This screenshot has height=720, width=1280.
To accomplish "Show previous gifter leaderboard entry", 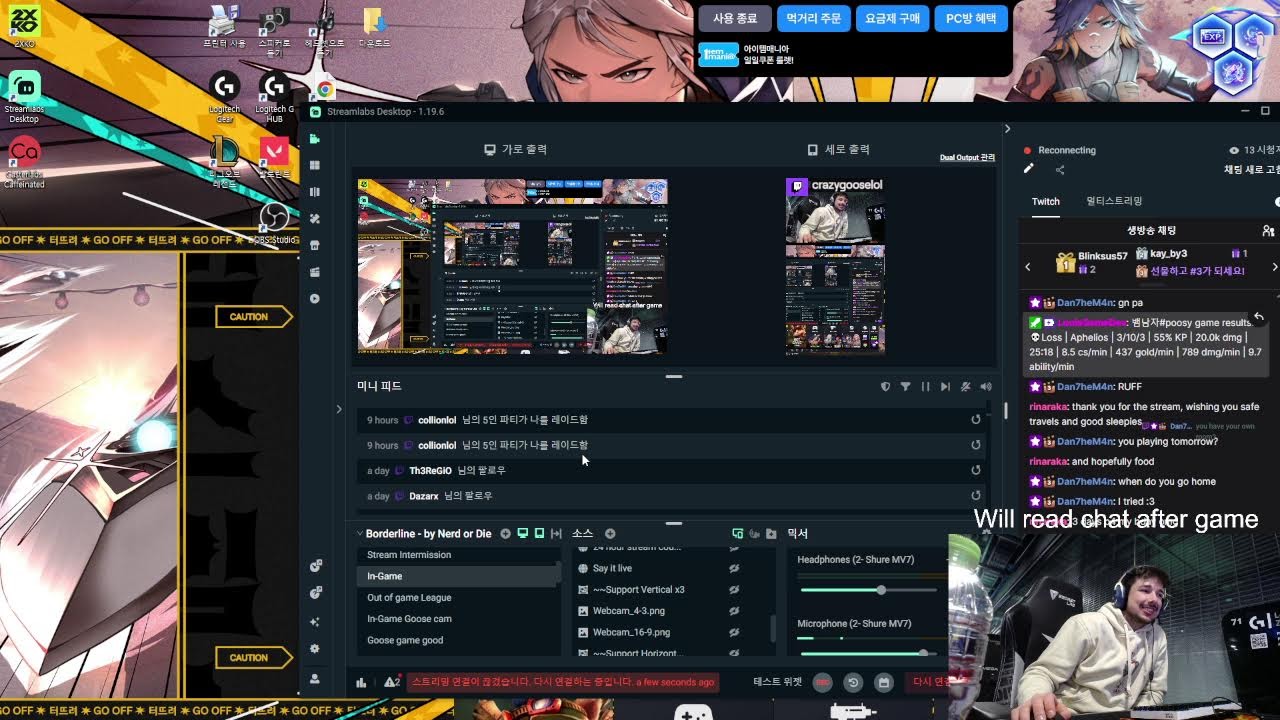I will pos(1028,267).
